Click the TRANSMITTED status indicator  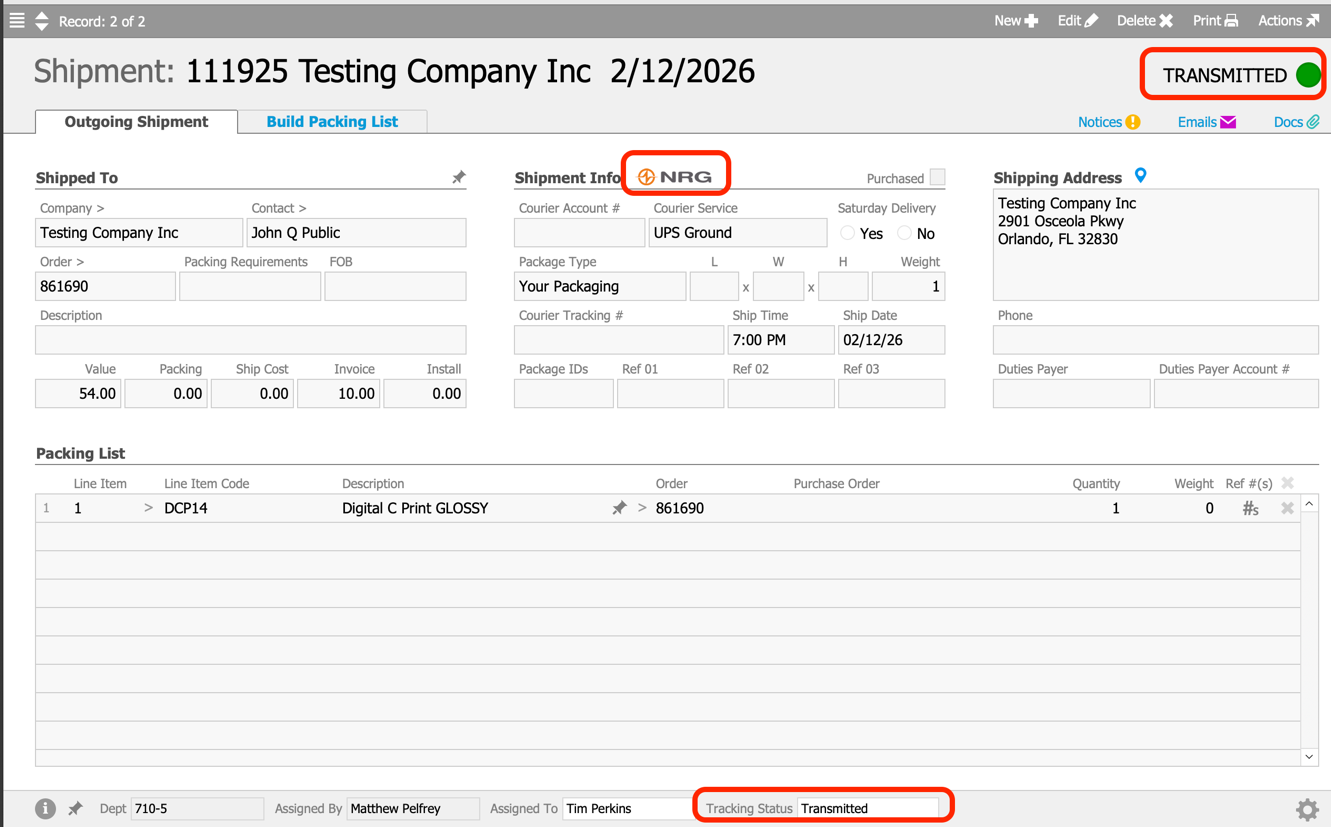point(1232,74)
